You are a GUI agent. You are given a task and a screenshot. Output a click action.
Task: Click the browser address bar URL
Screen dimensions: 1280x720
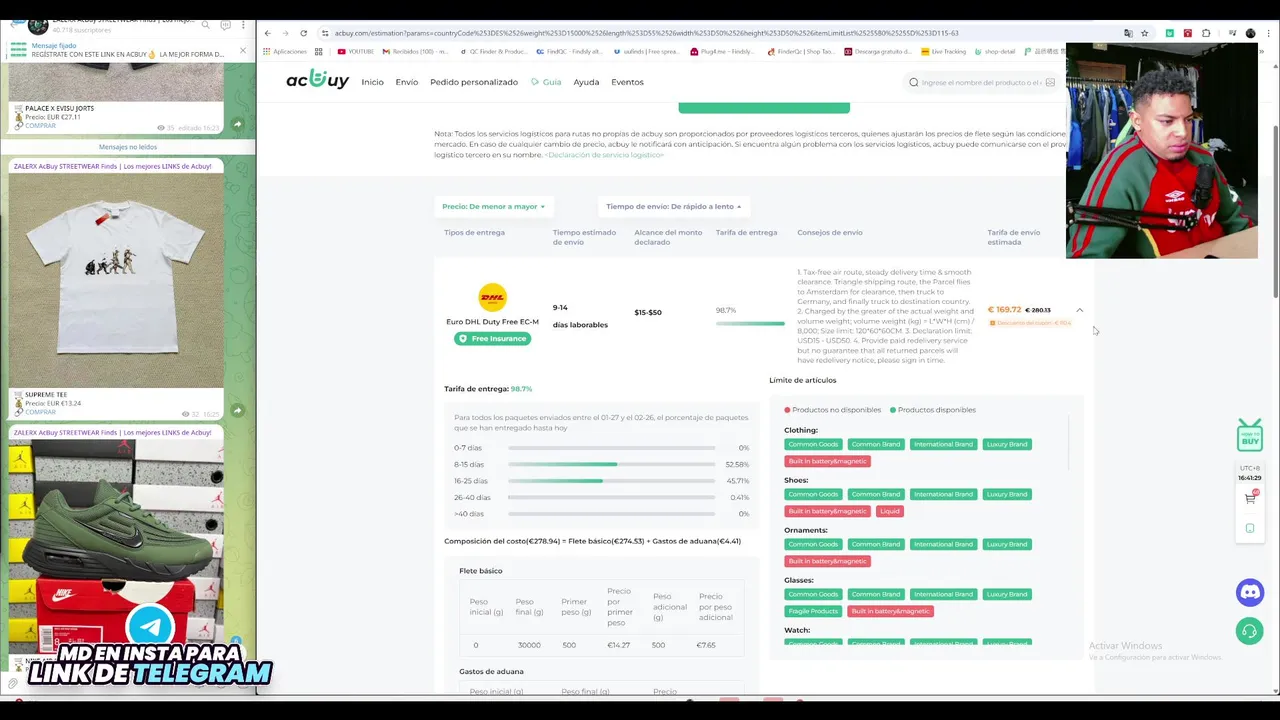click(646, 33)
